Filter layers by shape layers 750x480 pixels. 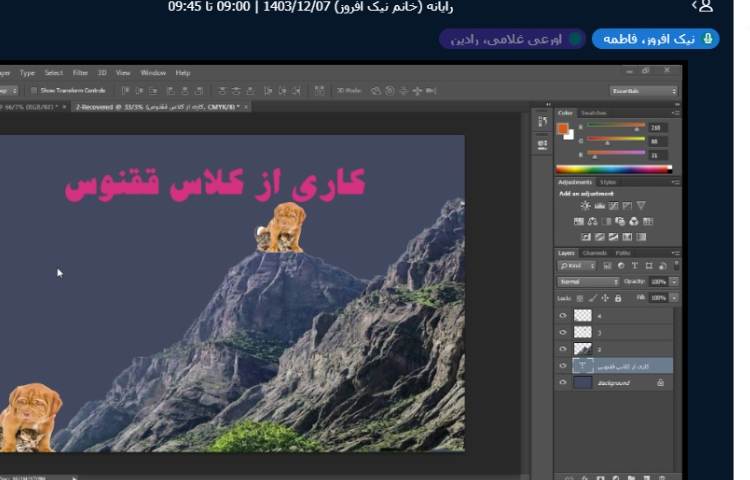(649, 266)
